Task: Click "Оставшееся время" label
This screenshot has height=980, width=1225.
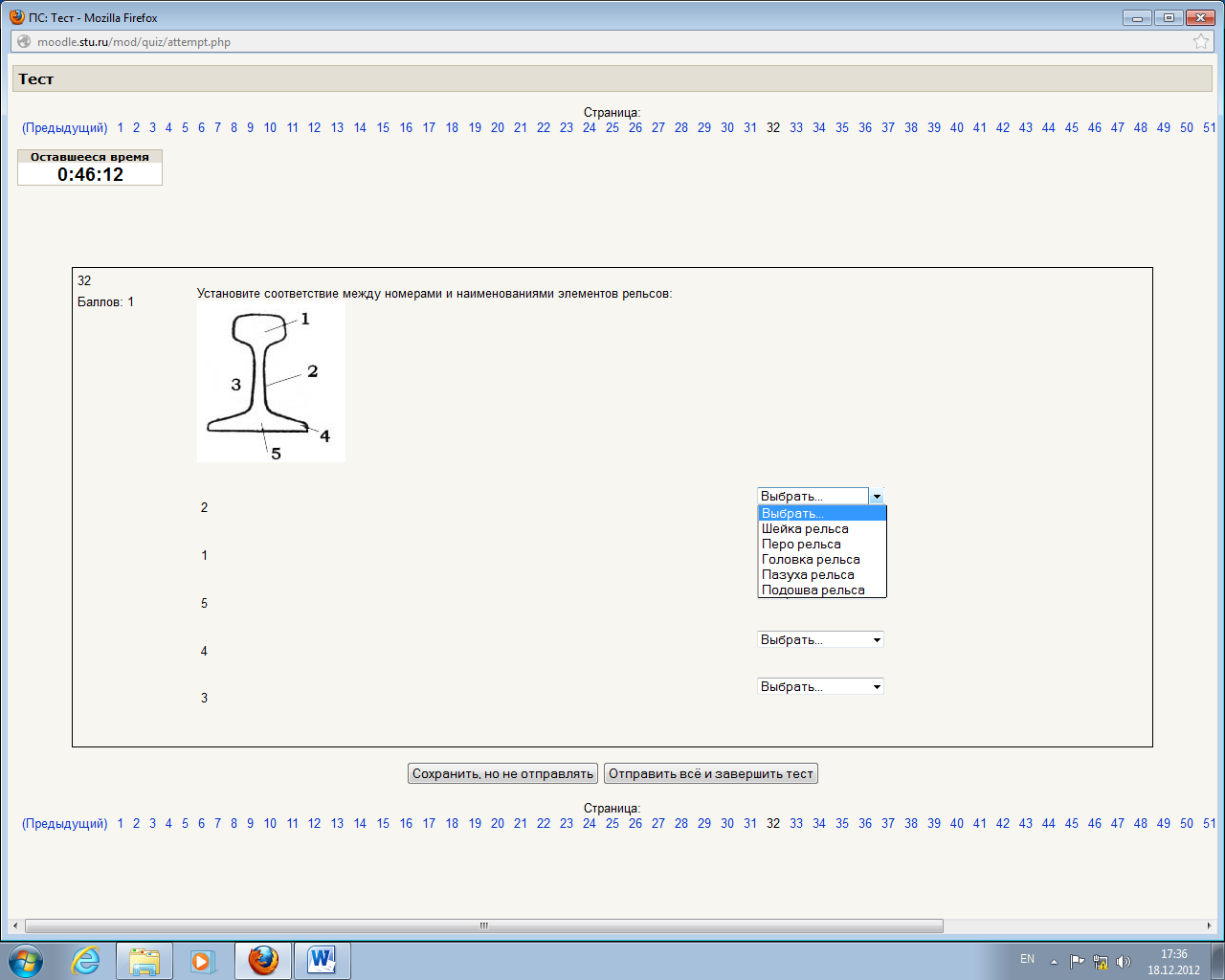Action: [x=90, y=157]
